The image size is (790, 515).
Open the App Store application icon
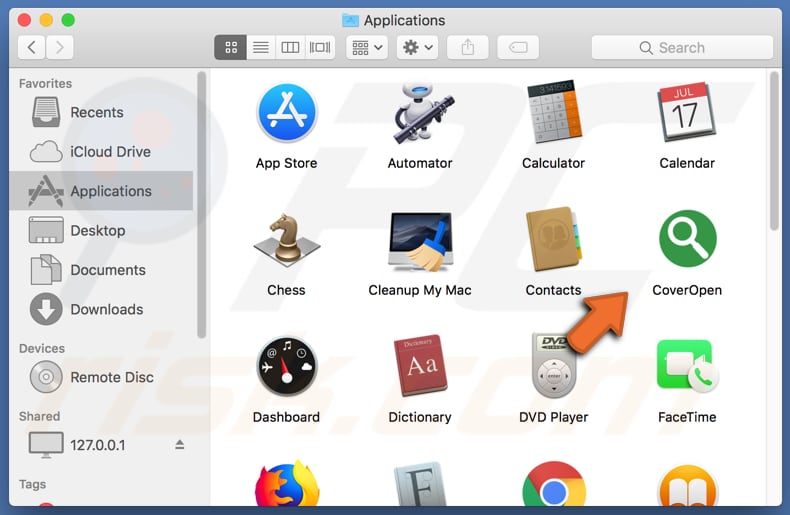(286, 113)
